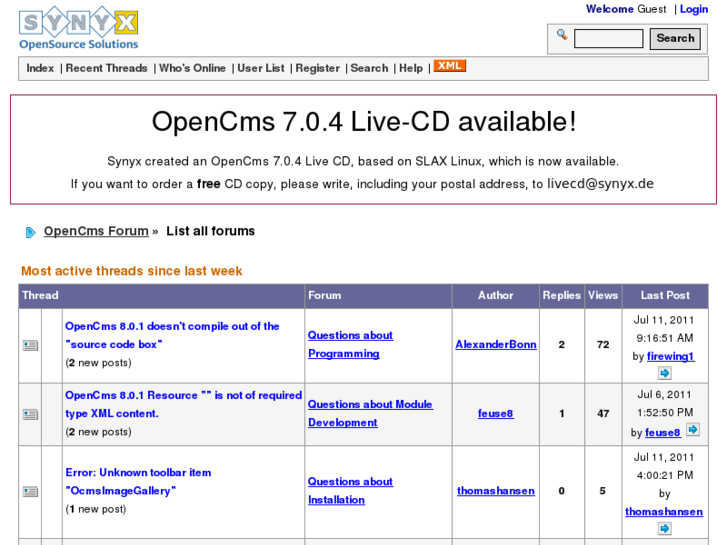Click the '4:00:21 PM' last post time
727x545 pixels.
click(665, 475)
